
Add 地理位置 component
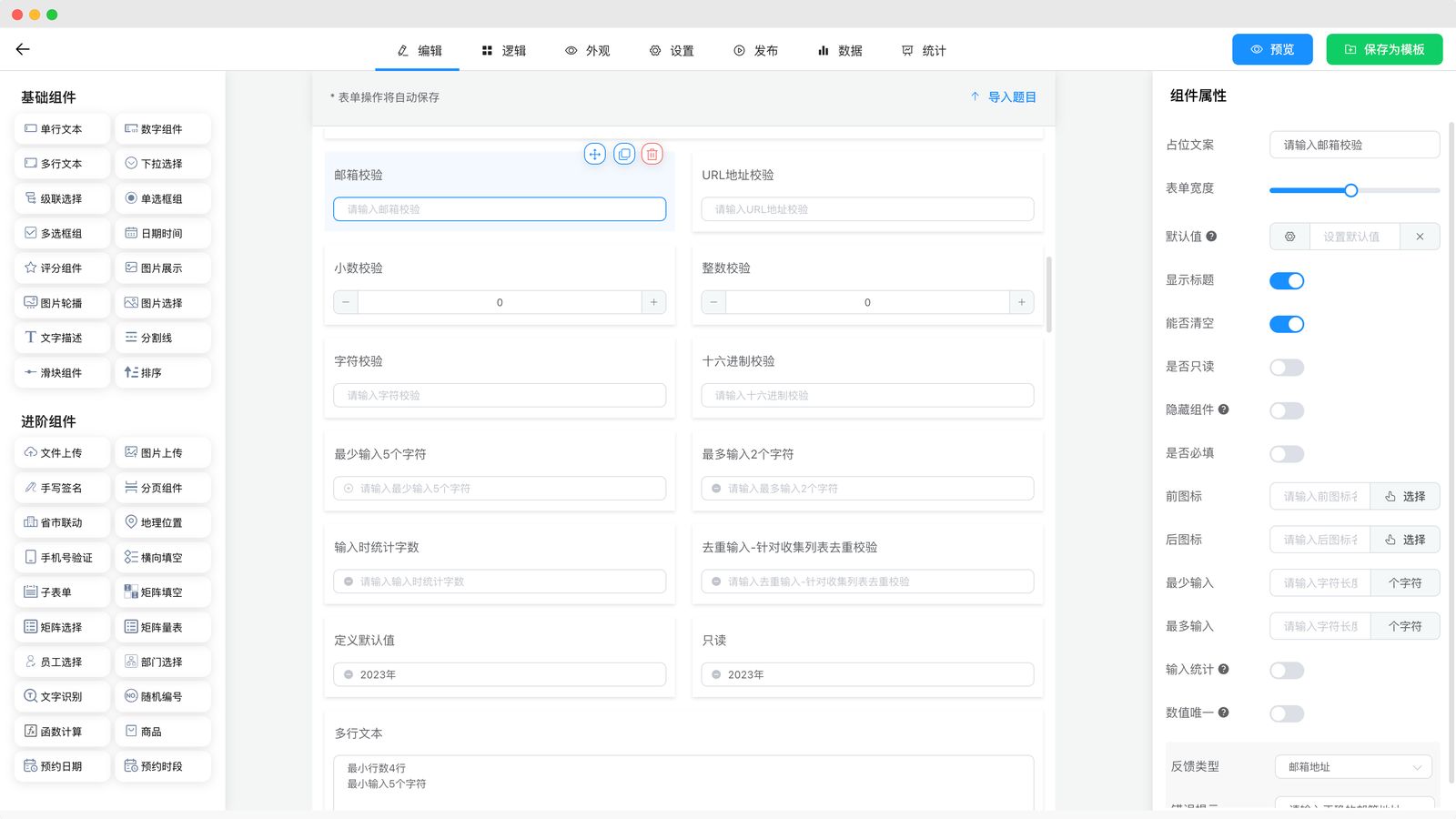(163, 522)
